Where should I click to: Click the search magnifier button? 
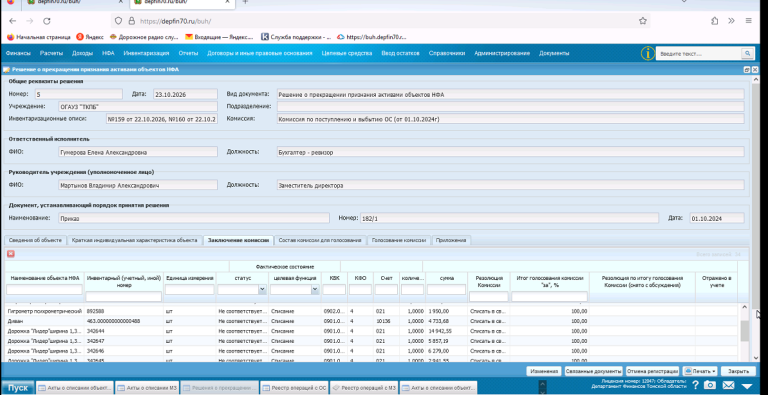pyautogui.click(x=747, y=53)
